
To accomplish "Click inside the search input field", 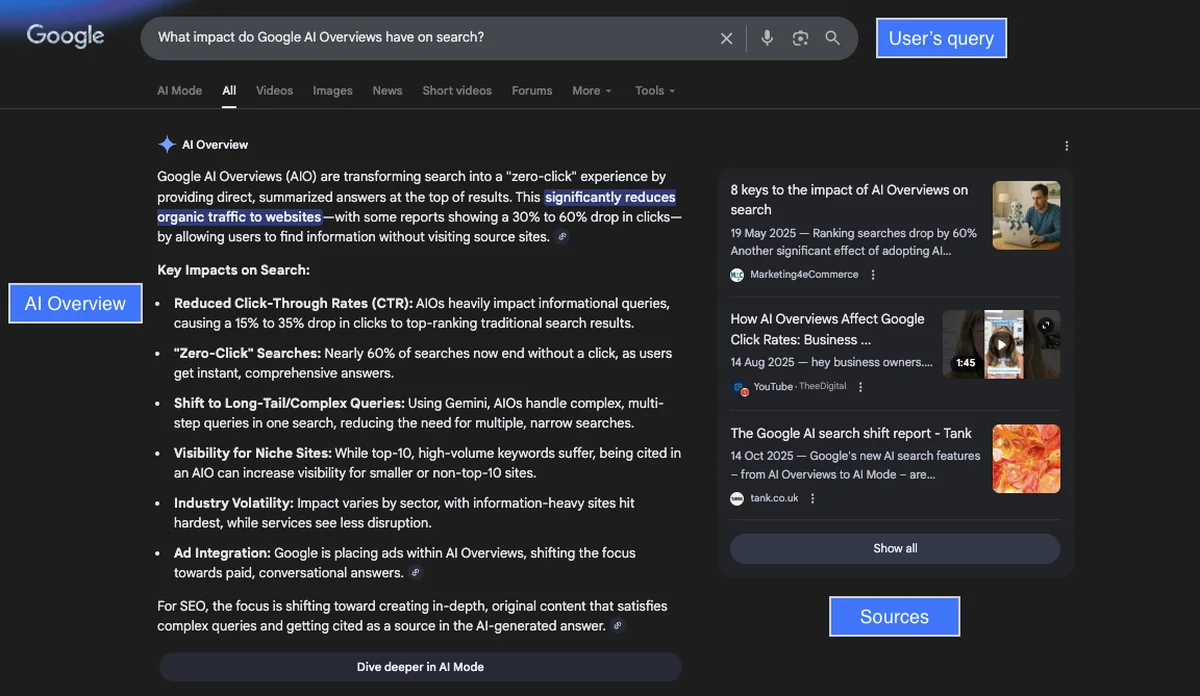I will pyautogui.click(x=400, y=38).
